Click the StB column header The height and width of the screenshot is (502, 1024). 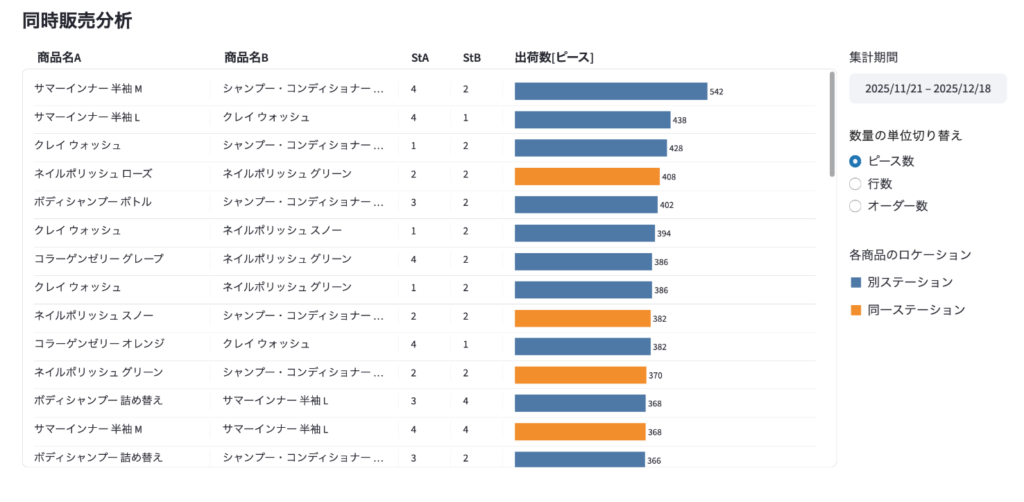[x=471, y=57]
